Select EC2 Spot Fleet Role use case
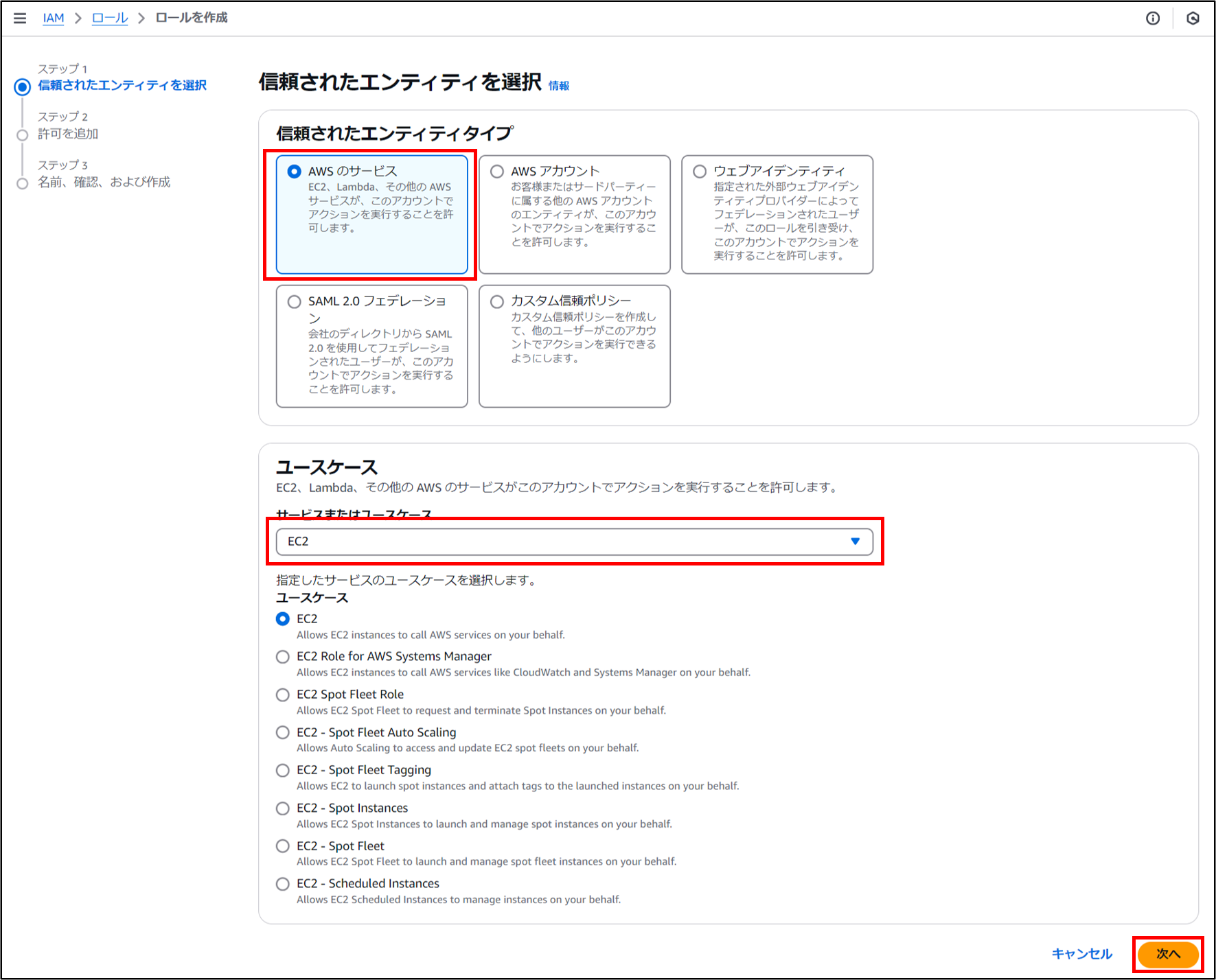Screen dimensions: 1216x980 (283, 695)
